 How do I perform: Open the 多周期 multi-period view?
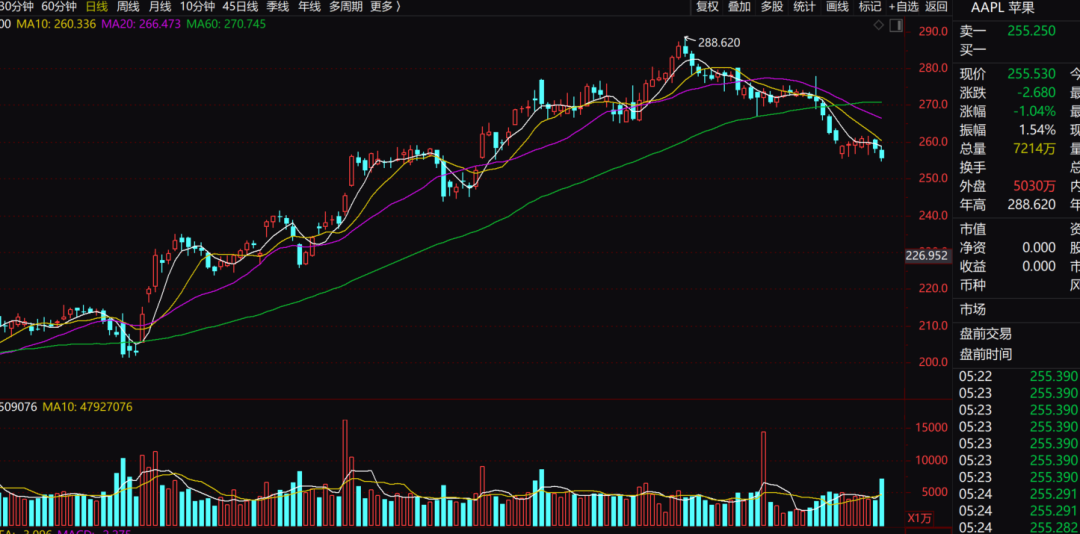click(x=345, y=7)
